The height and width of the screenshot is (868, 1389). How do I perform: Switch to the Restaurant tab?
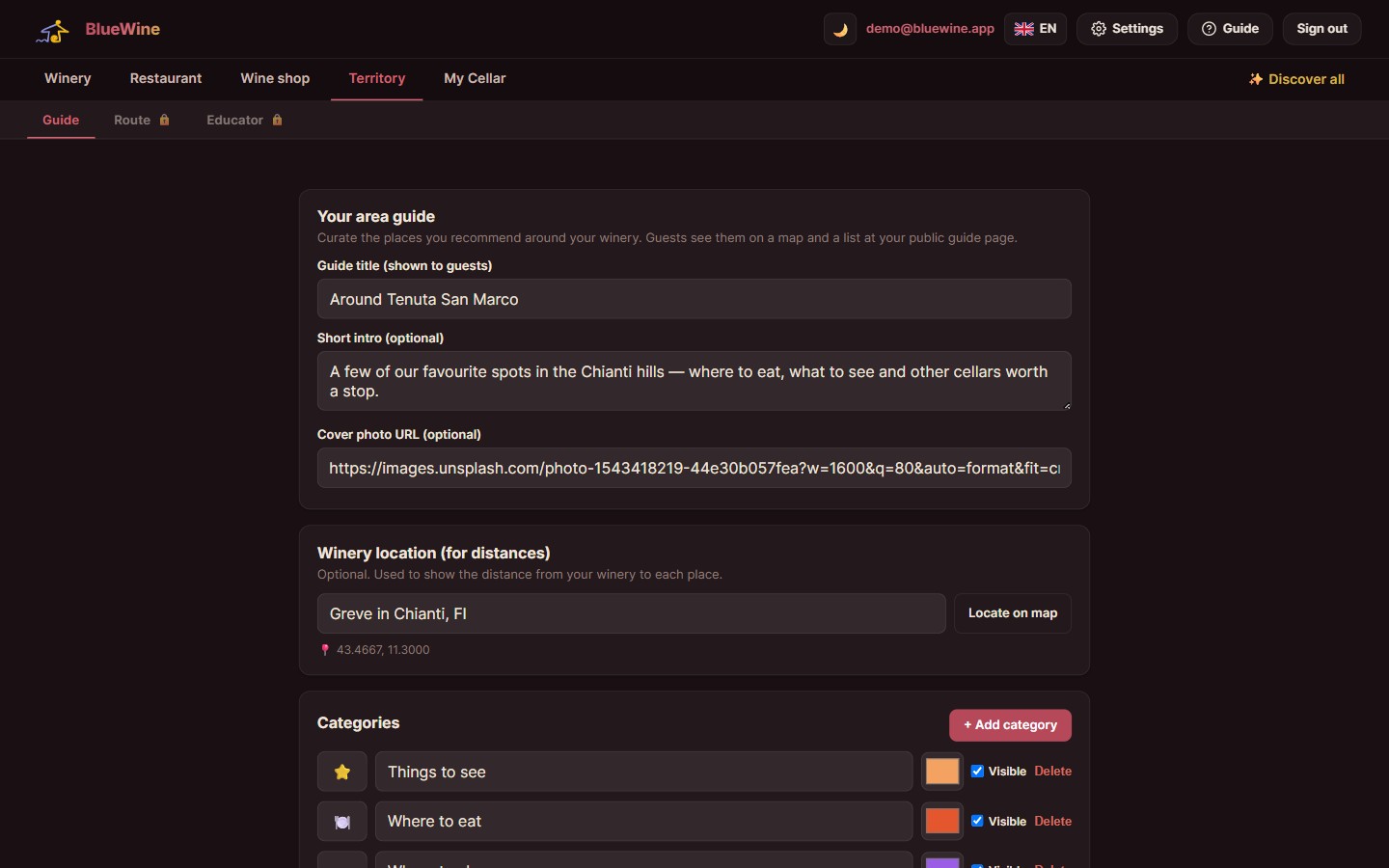(x=166, y=78)
